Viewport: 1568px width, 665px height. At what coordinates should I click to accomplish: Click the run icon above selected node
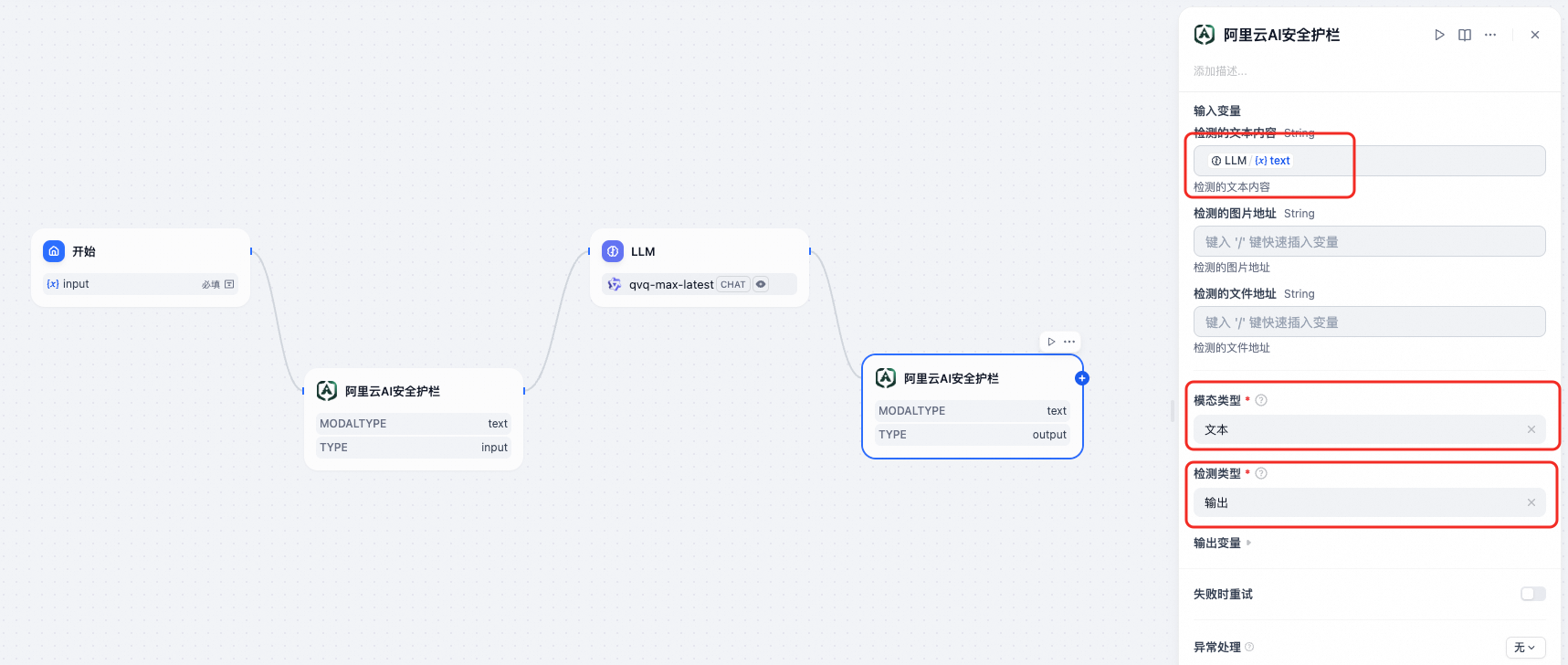1051,342
